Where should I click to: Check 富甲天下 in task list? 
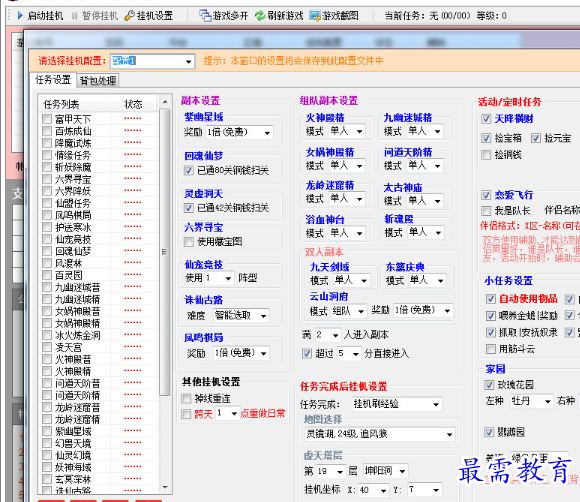[x=47, y=119]
